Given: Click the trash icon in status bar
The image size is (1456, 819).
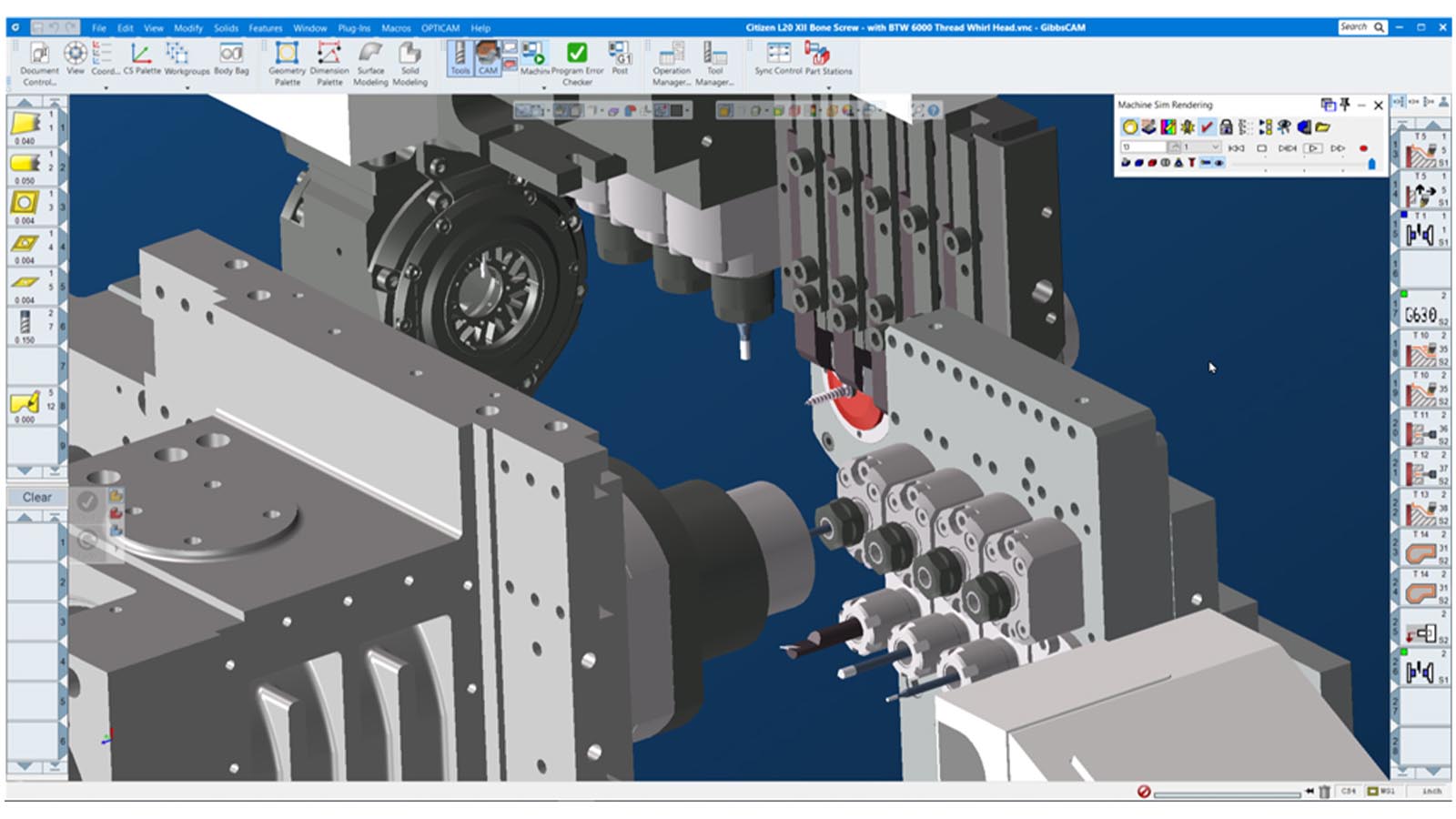Looking at the screenshot, I should coord(1325,792).
